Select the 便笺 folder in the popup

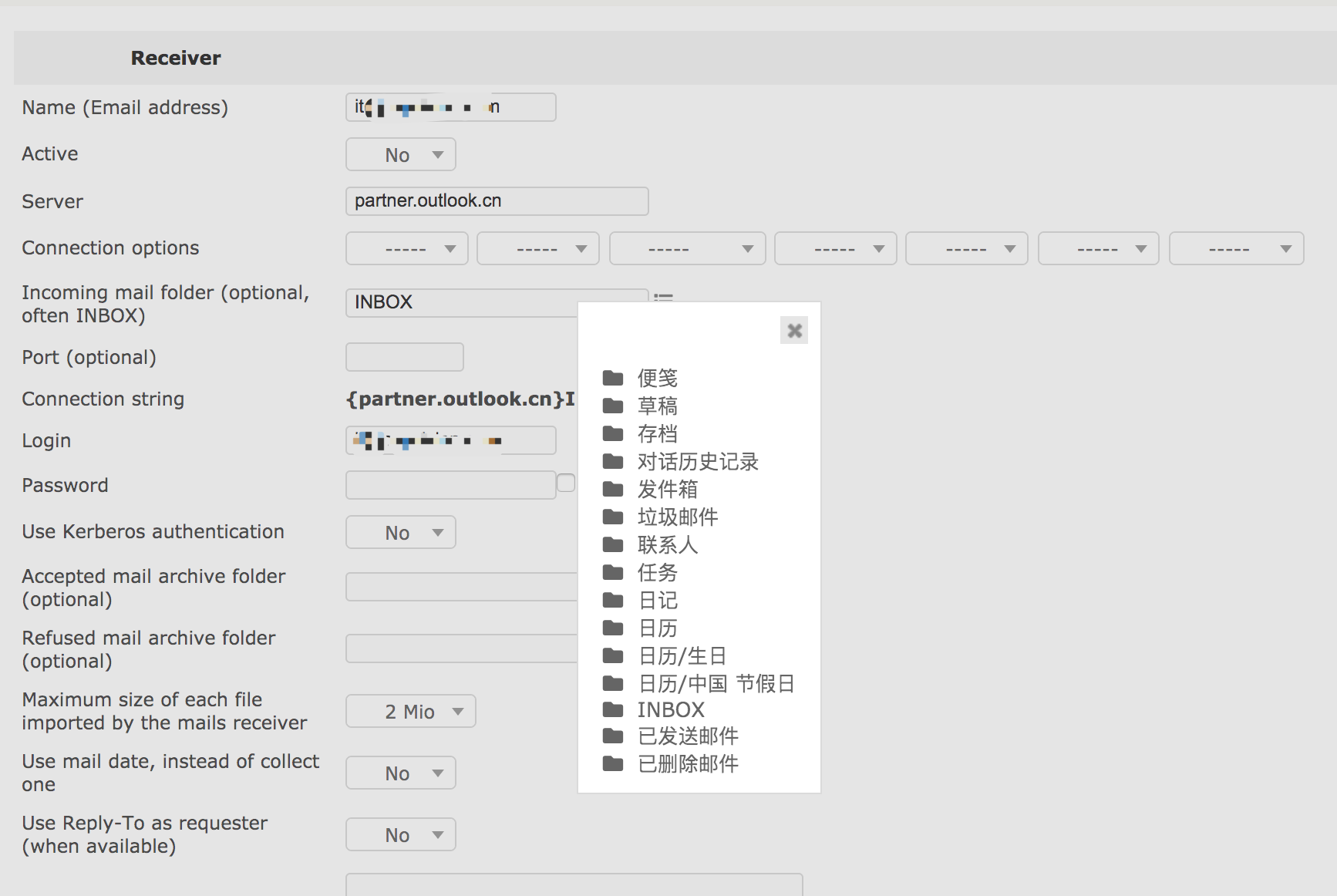[656, 378]
